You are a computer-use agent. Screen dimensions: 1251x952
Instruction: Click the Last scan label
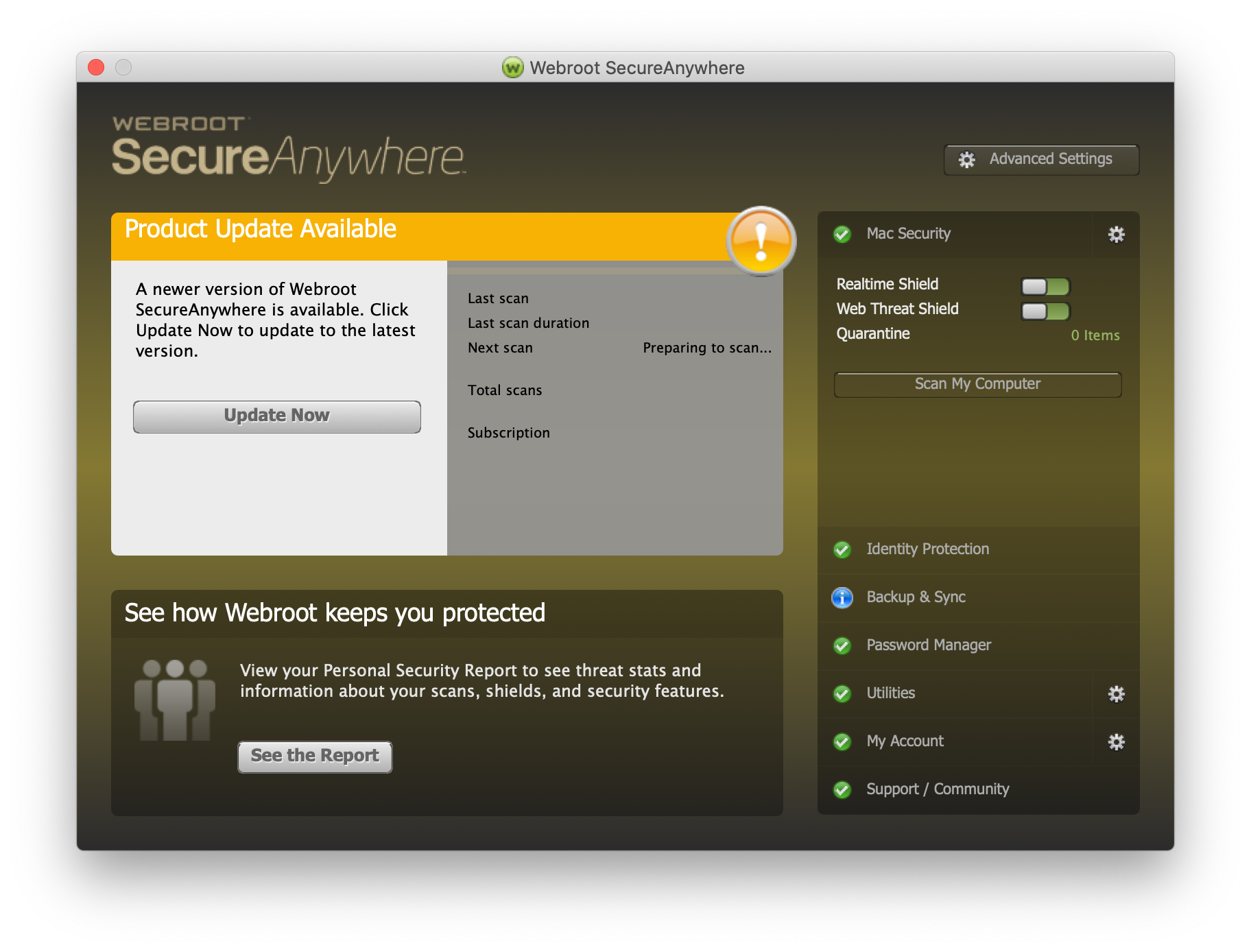(498, 298)
